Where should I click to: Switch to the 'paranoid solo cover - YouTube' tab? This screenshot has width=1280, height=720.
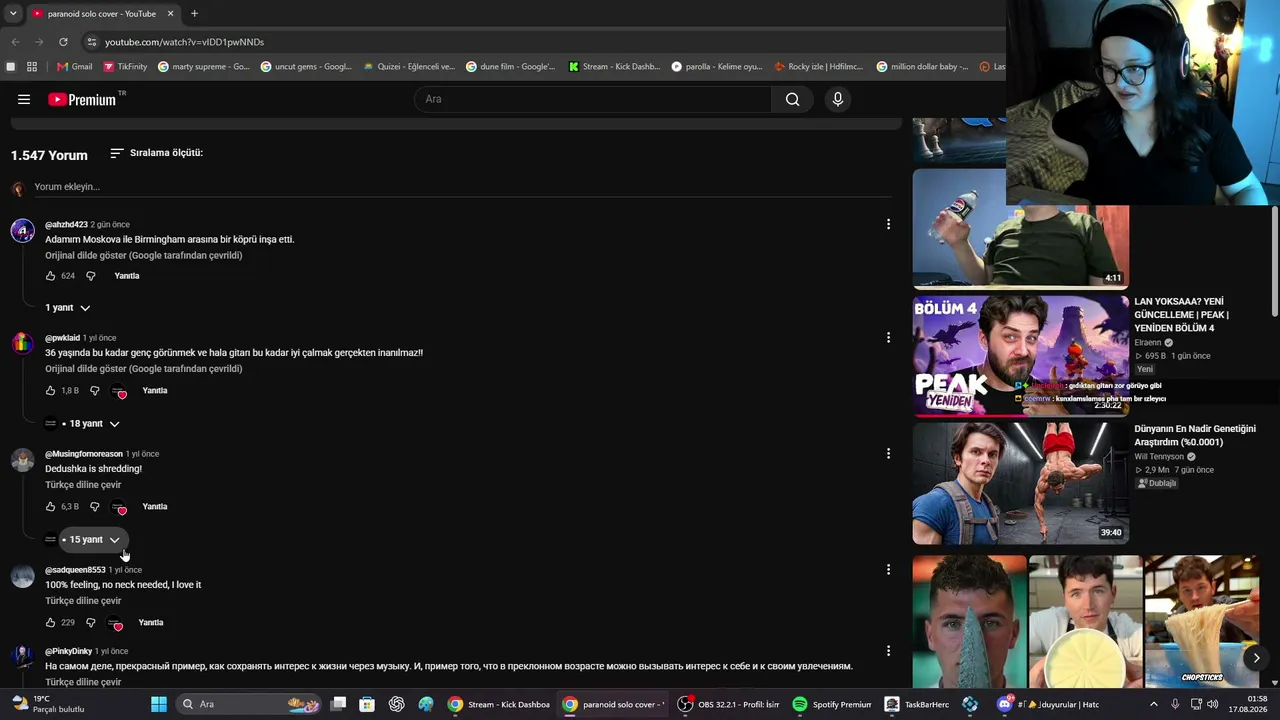pyautogui.click(x=102, y=14)
